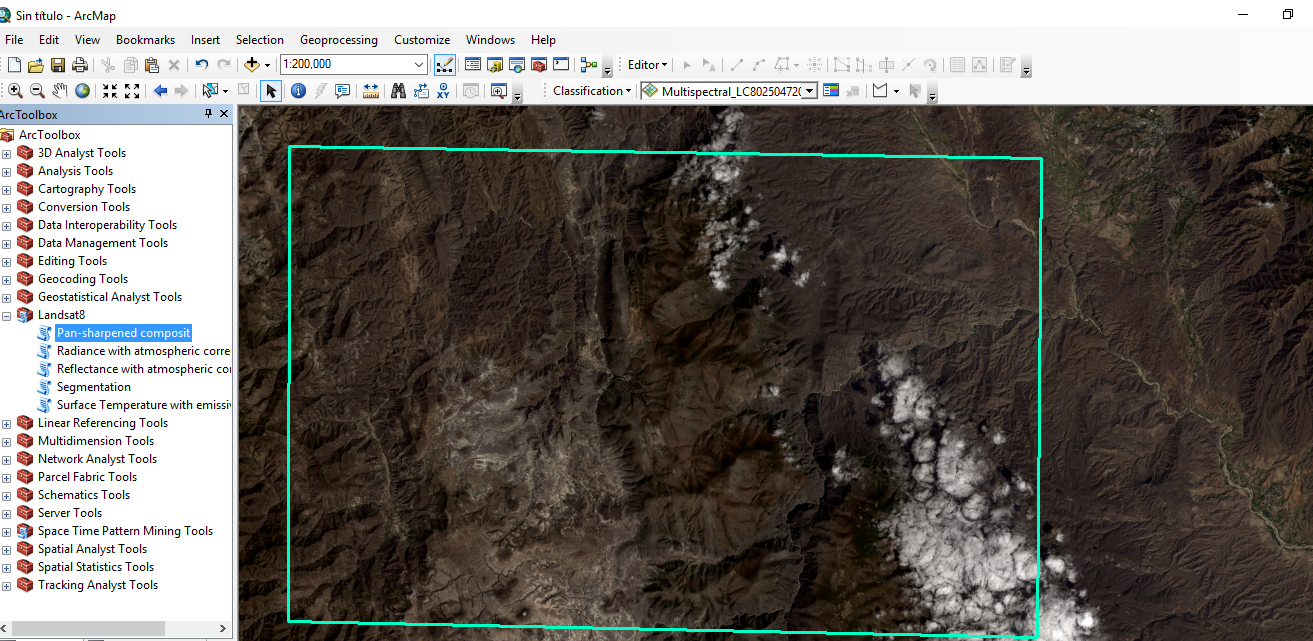Select the Segmentation script tool
The height and width of the screenshot is (641, 1313).
93,387
